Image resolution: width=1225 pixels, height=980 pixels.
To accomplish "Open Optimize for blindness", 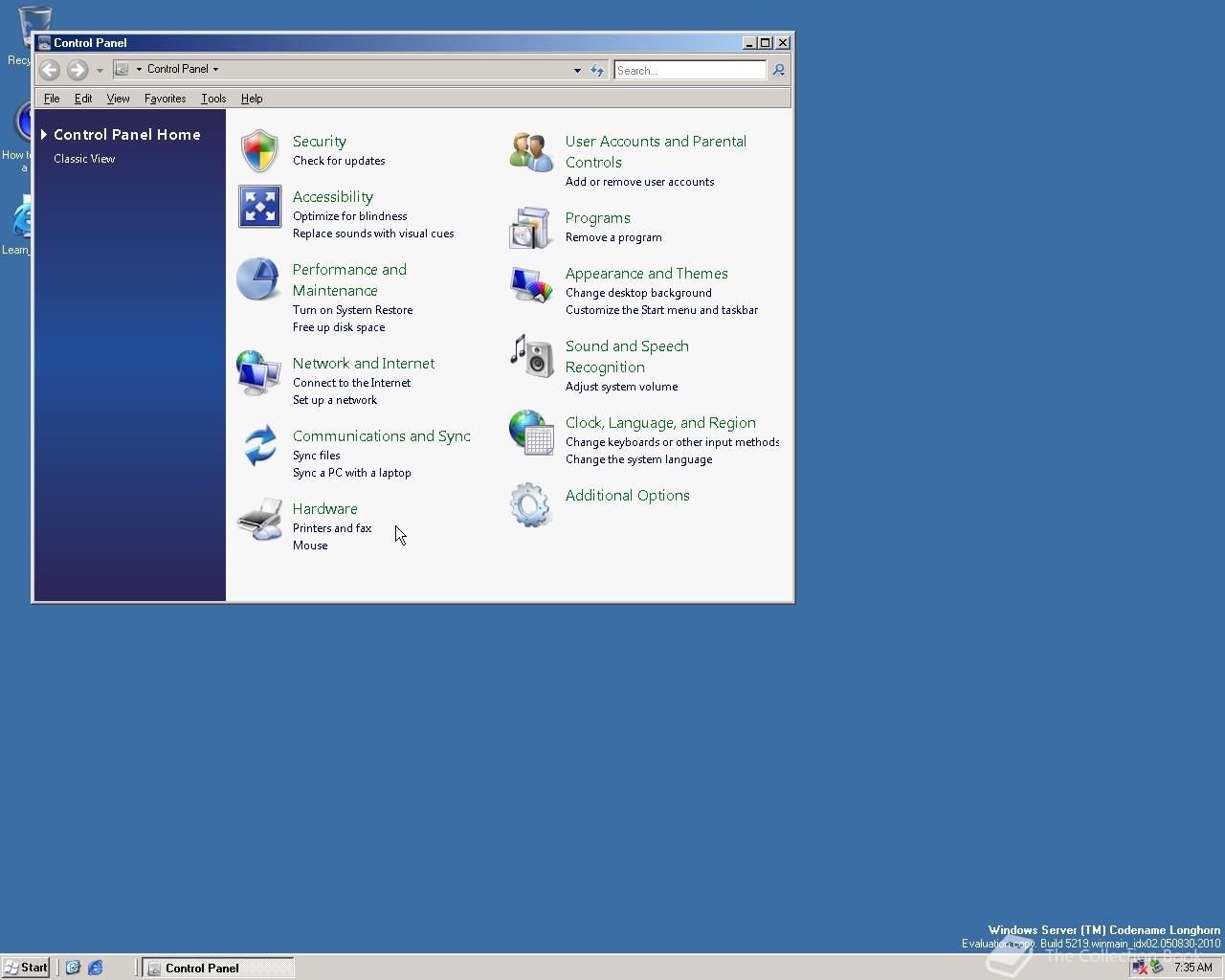I will [349, 216].
